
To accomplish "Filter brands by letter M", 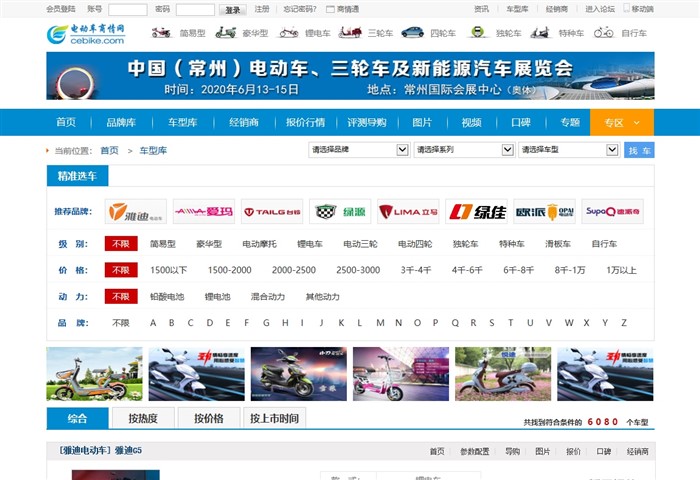I will coord(380,323).
